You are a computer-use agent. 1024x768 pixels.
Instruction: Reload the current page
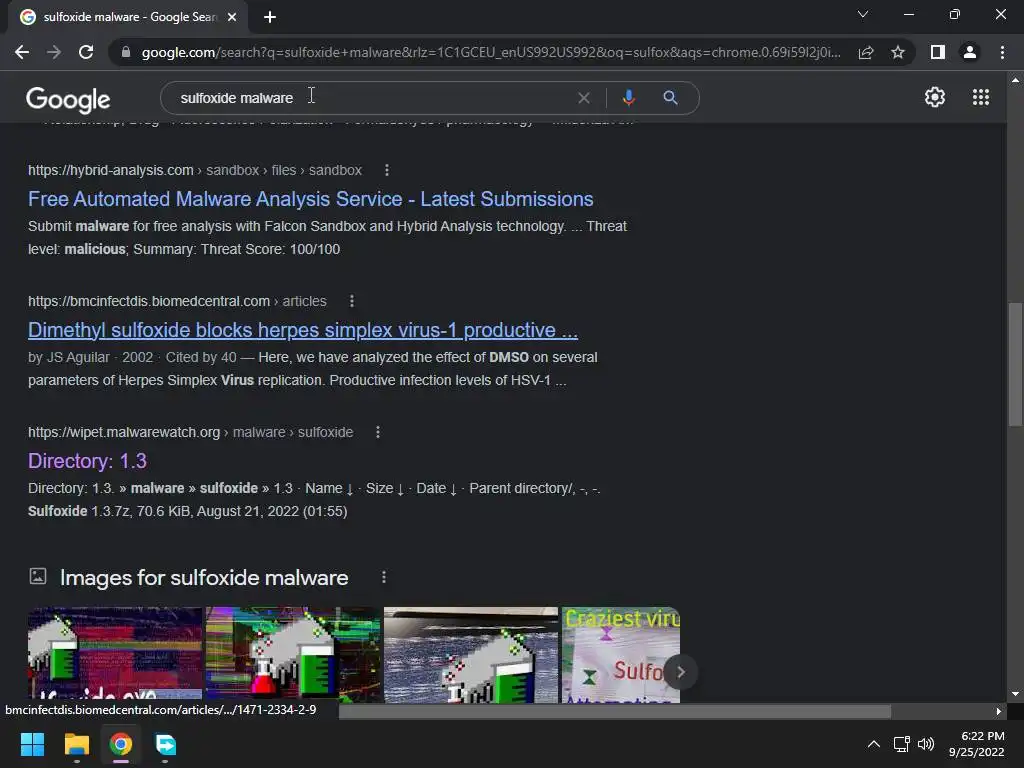(x=86, y=52)
